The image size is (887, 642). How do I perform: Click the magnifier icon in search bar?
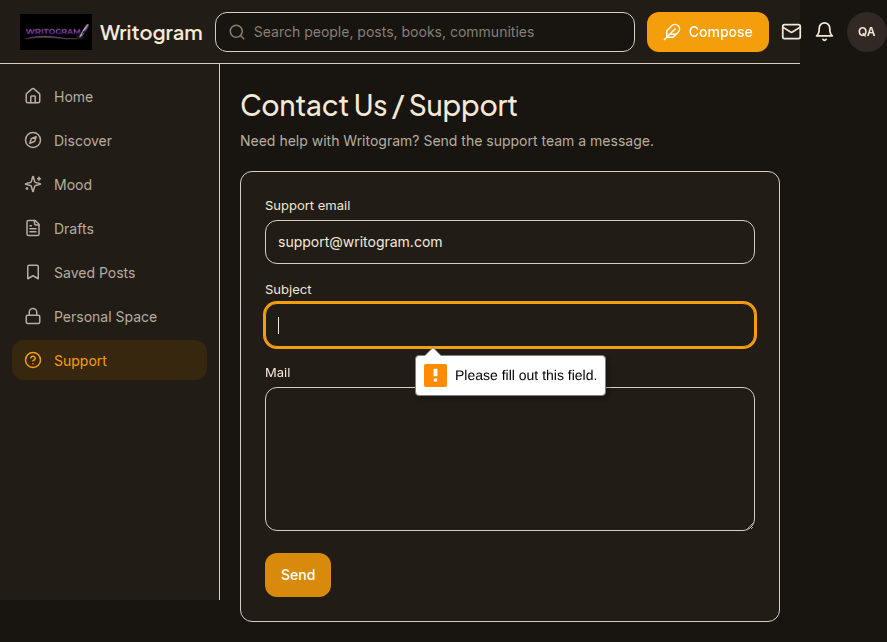point(237,32)
